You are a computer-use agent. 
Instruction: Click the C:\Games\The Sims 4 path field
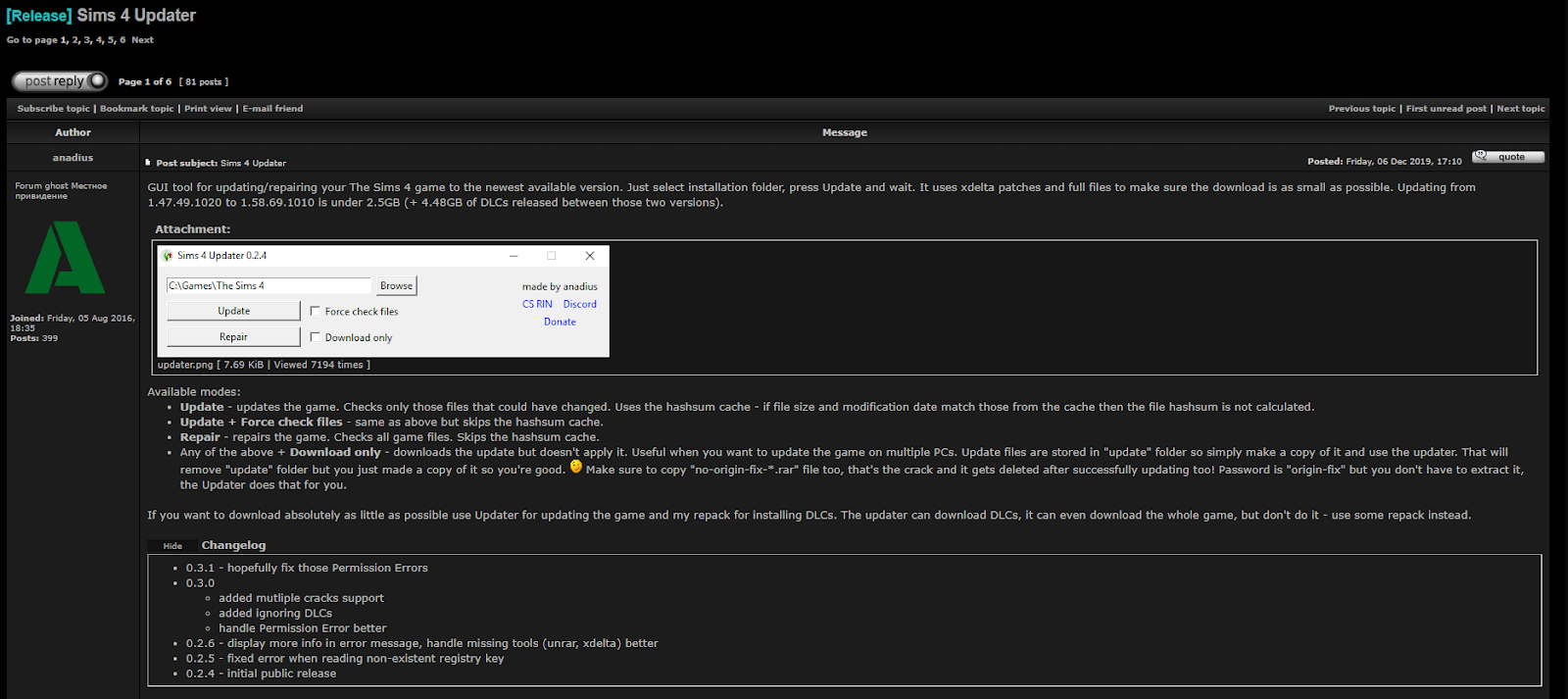click(269, 285)
